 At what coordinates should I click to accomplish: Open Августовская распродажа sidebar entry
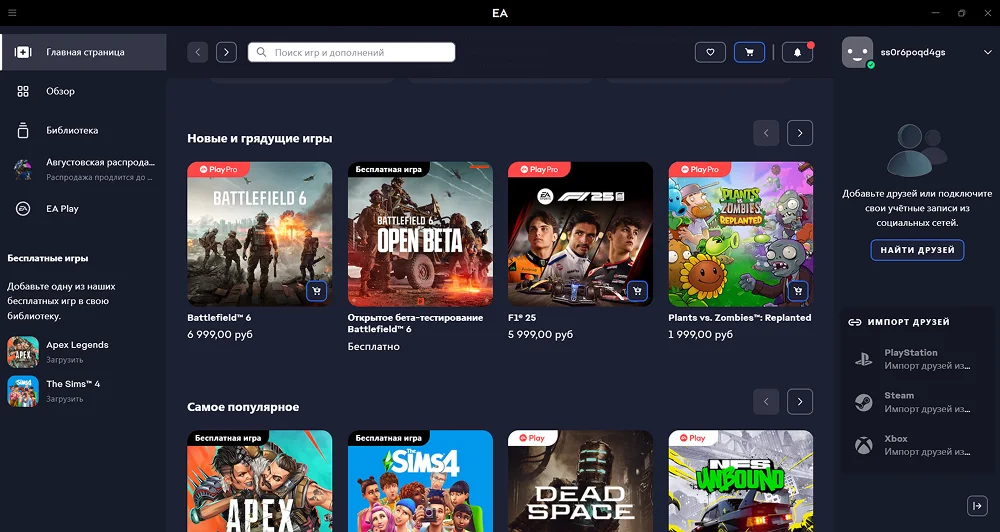(x=84, y=170)
